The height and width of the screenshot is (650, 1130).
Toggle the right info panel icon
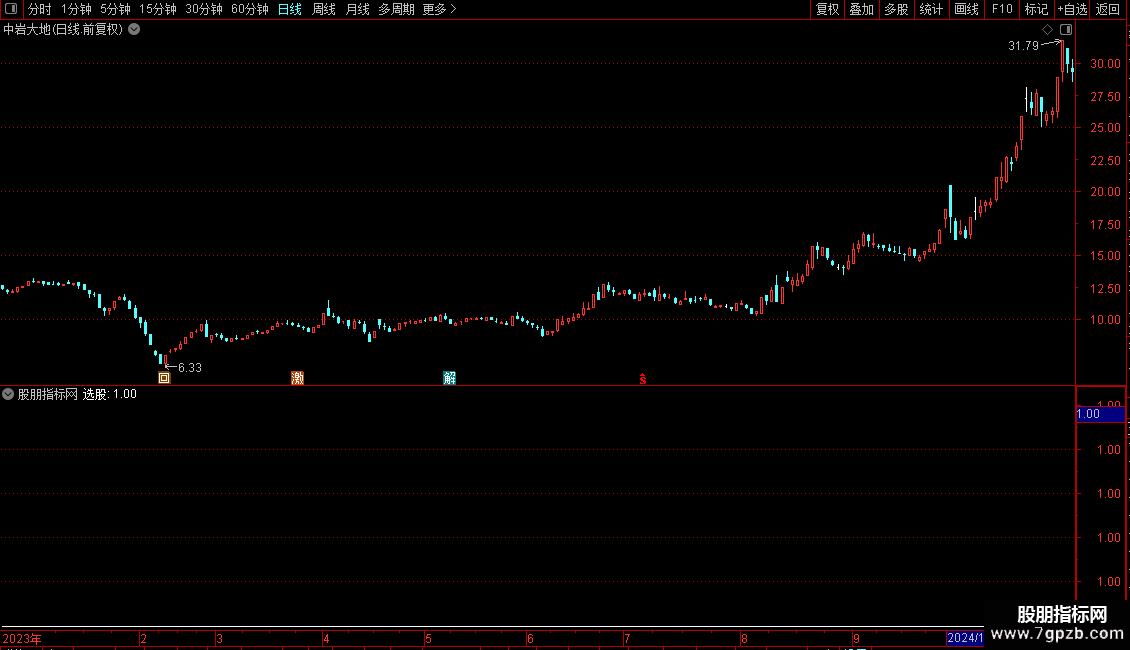[x=1066, y=30]
